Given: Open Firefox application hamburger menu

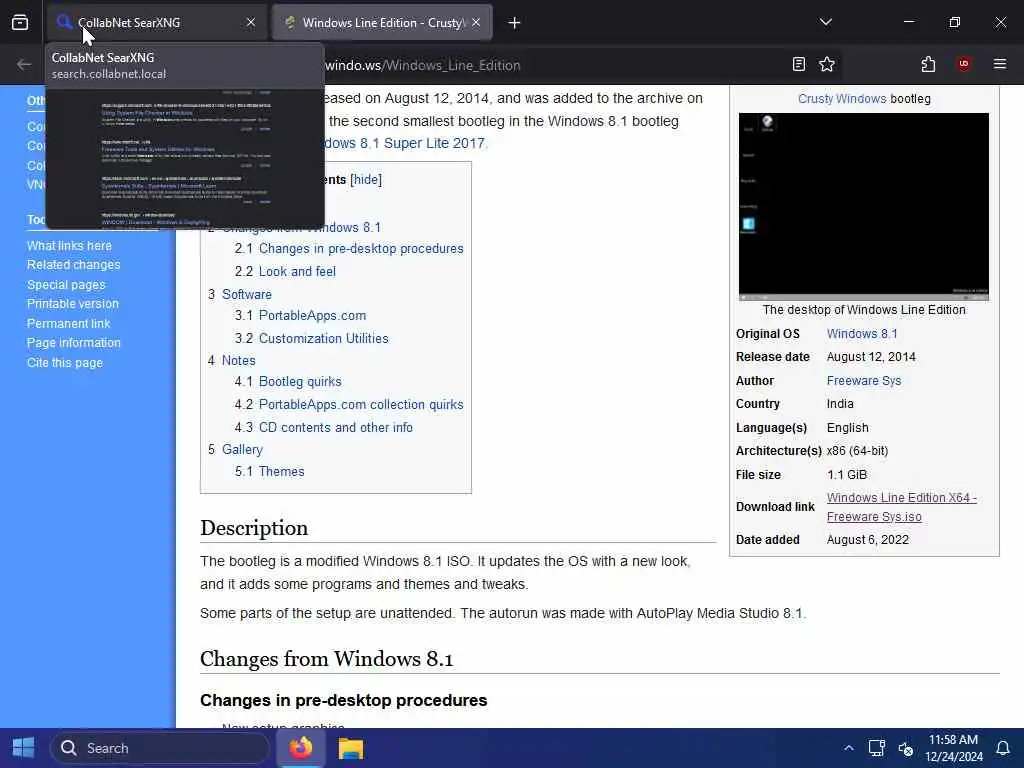Looking at the screenshot, I should tap(999, 64).
